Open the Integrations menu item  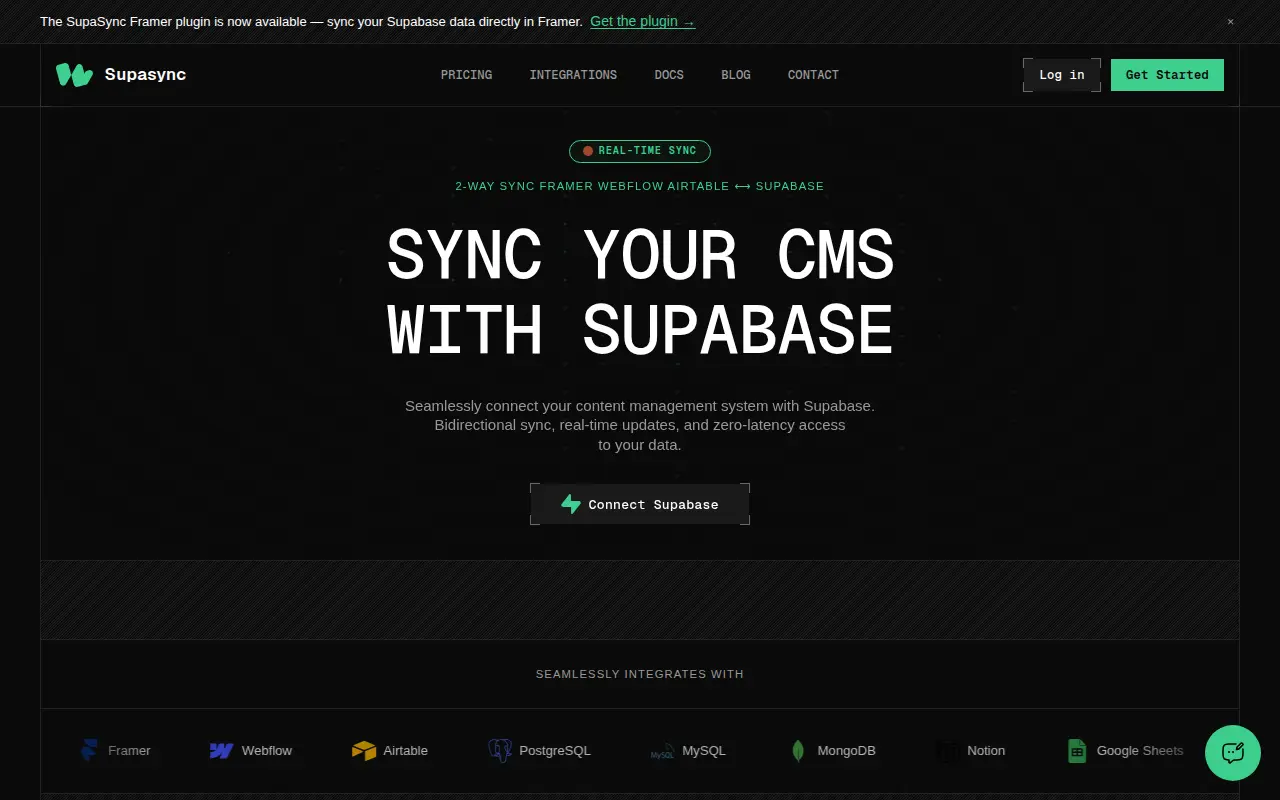pyautogui.click(x=573, y=75)
